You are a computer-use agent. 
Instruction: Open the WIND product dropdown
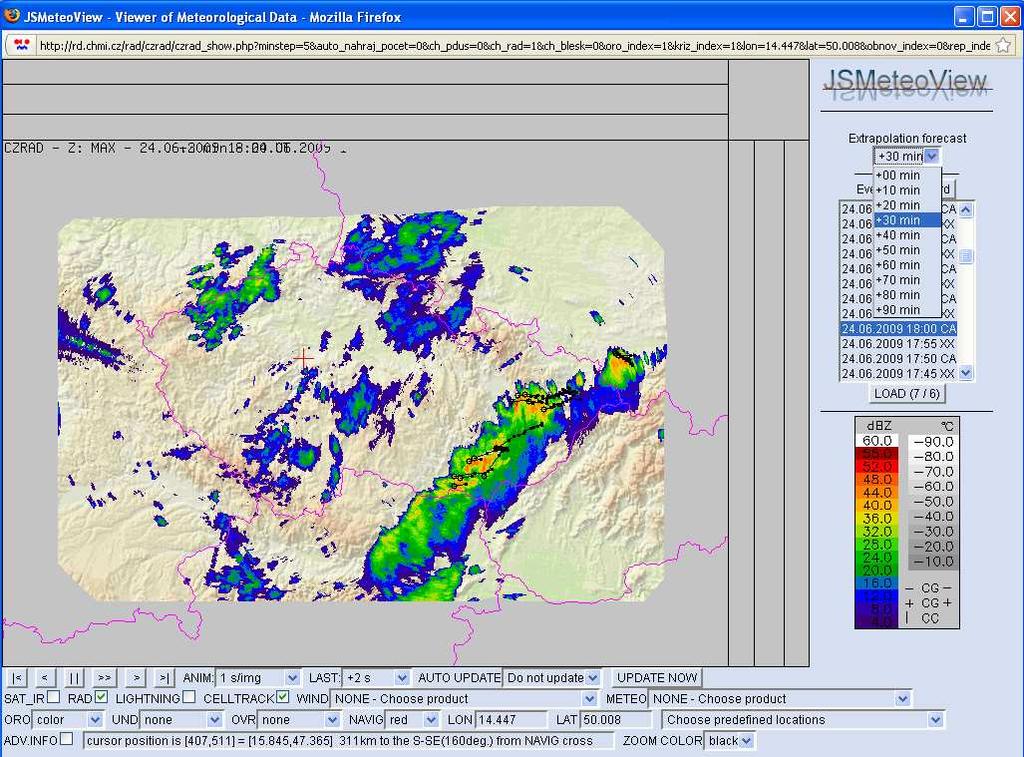point(463,699)
